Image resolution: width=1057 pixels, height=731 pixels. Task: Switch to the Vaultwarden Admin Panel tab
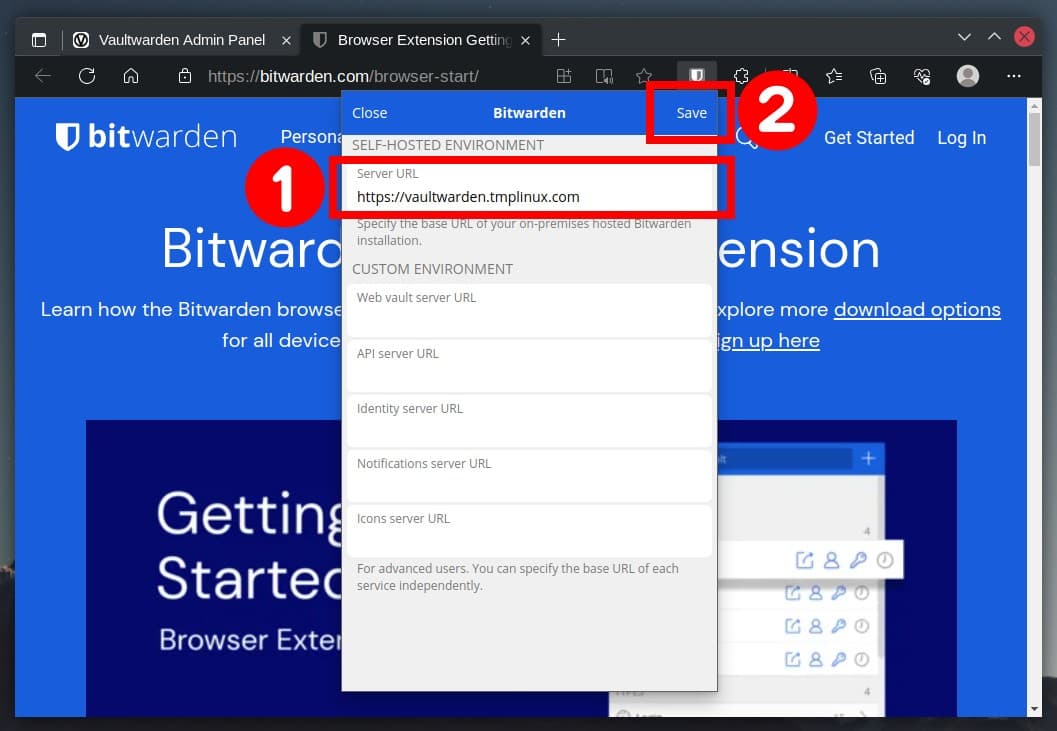[x=180, y=39]
